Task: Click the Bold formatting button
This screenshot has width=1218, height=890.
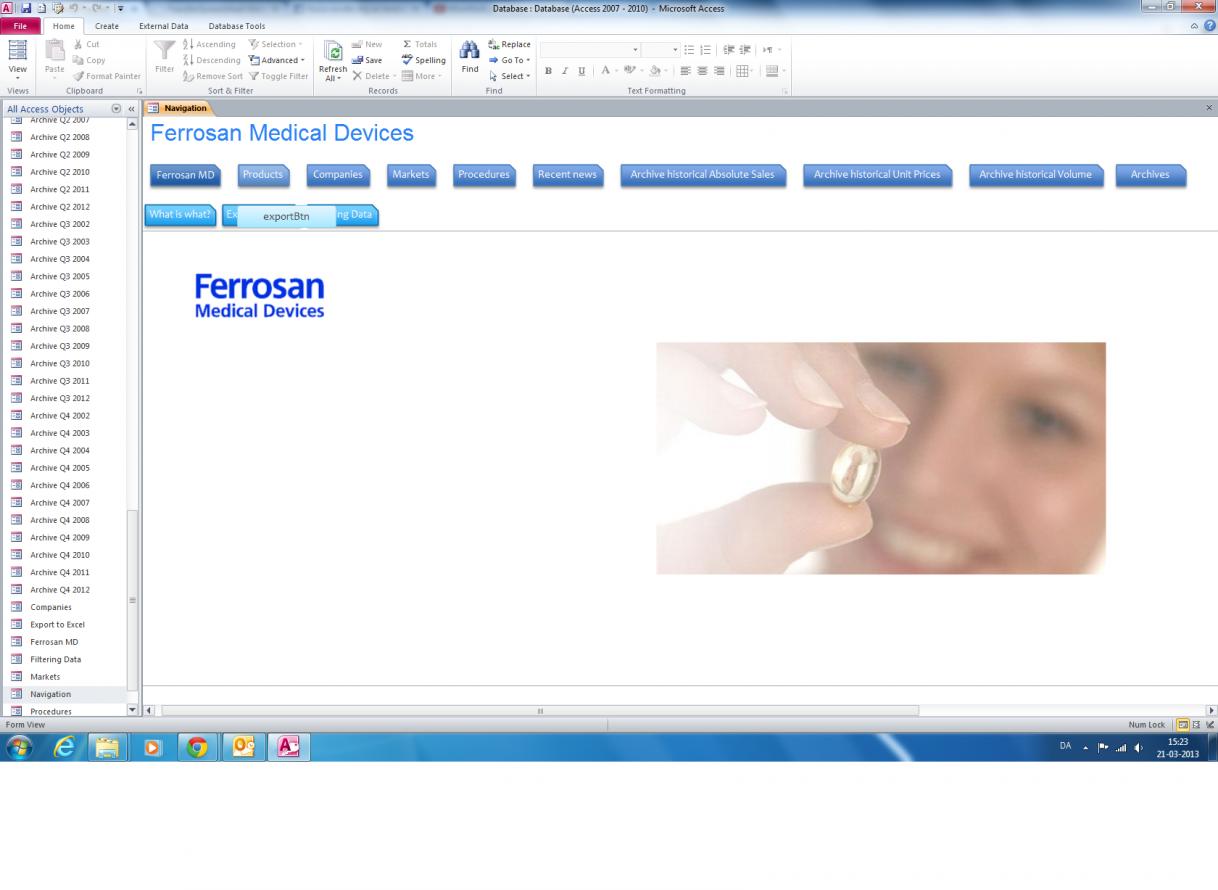Action: tap(548, 71)
